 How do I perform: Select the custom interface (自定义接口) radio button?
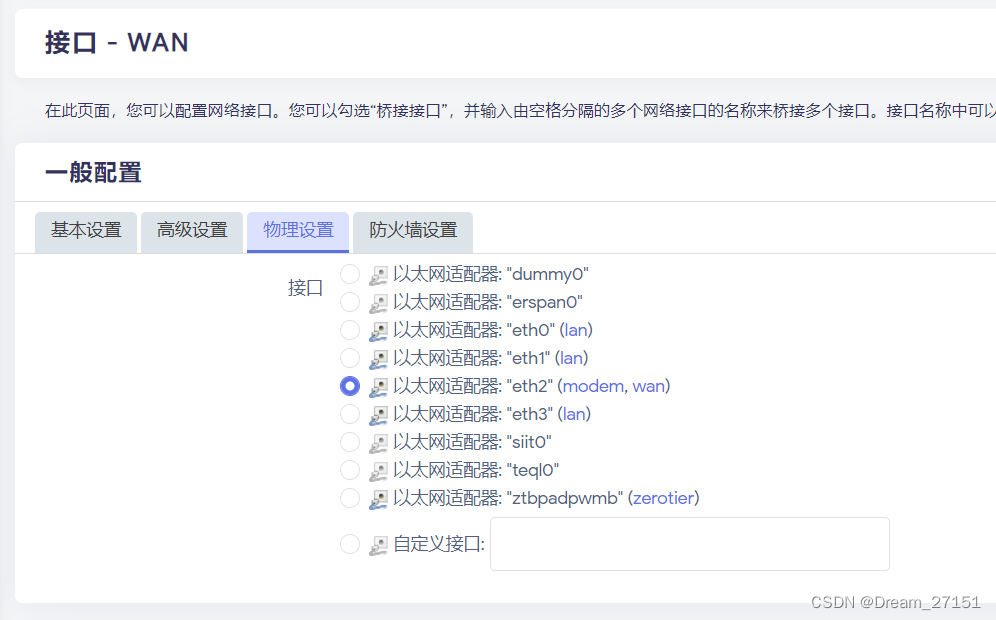350,544
